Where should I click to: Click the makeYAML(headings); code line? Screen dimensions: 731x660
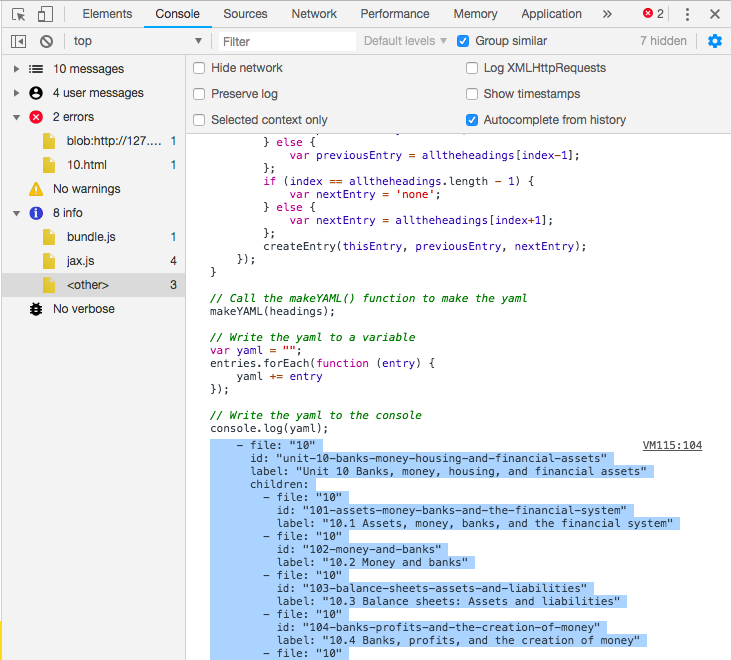pyautogui.click(x=272, y=311)
